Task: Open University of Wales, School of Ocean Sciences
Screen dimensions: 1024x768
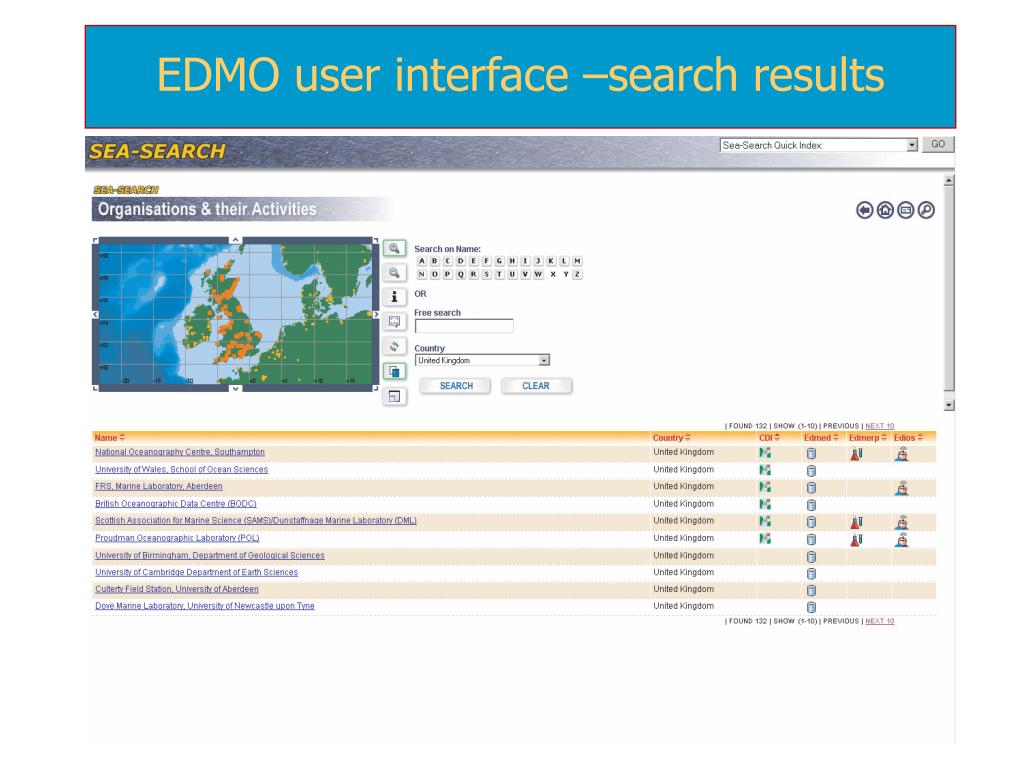Action: click(x=182, y=470)
